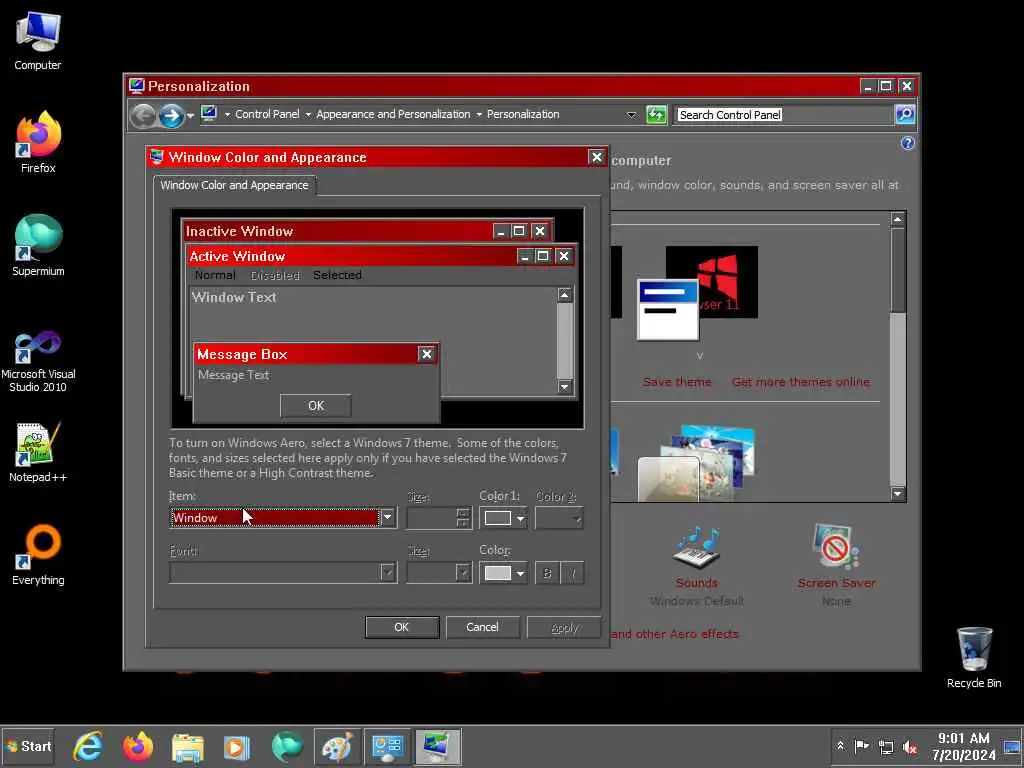1024x768 pixels.
Task: Select the high contrast theme thumbnail
Action: pos(697,293)
